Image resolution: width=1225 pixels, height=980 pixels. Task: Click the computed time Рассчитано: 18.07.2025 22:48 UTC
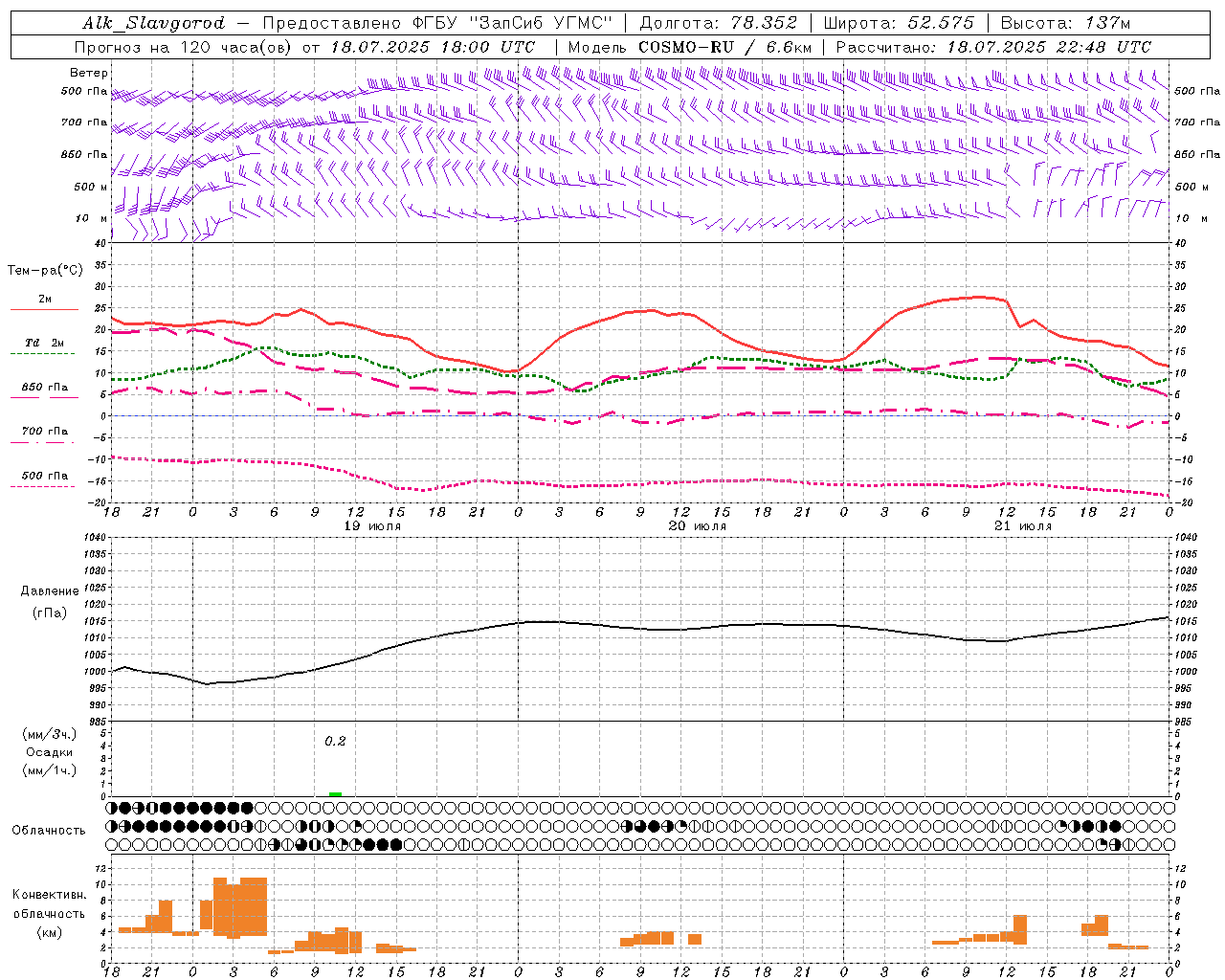(x=993, y=47)
